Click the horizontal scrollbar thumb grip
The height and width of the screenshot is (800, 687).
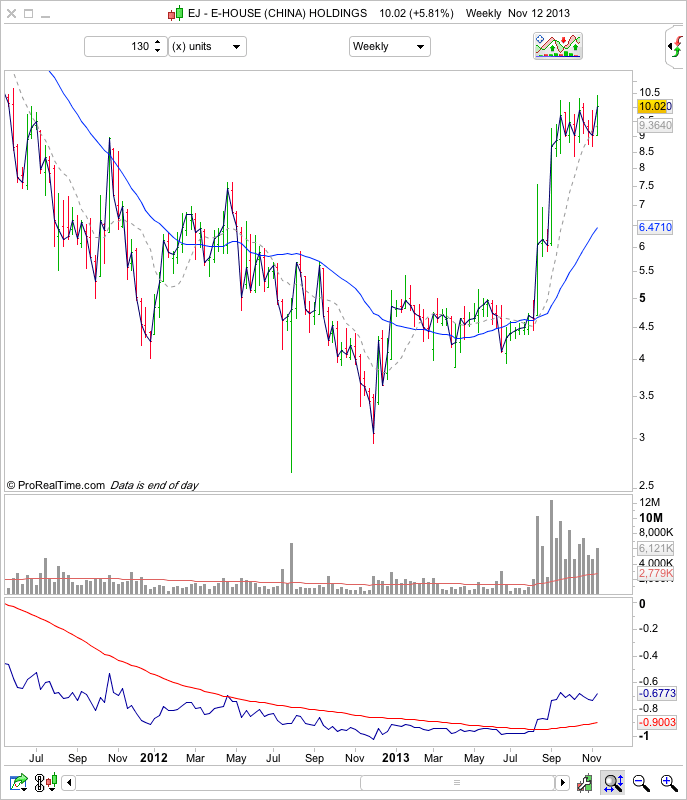click(457, 782)
